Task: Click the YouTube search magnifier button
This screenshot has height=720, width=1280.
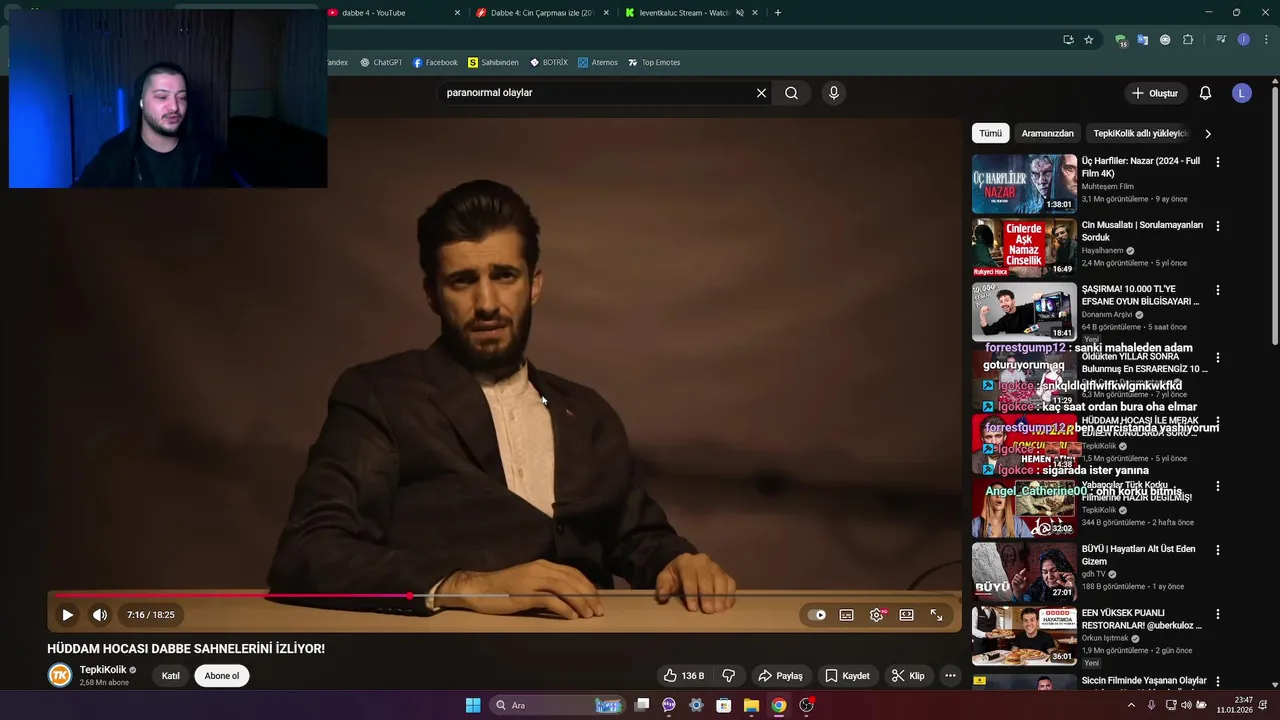Action: (x=791, y=93)
